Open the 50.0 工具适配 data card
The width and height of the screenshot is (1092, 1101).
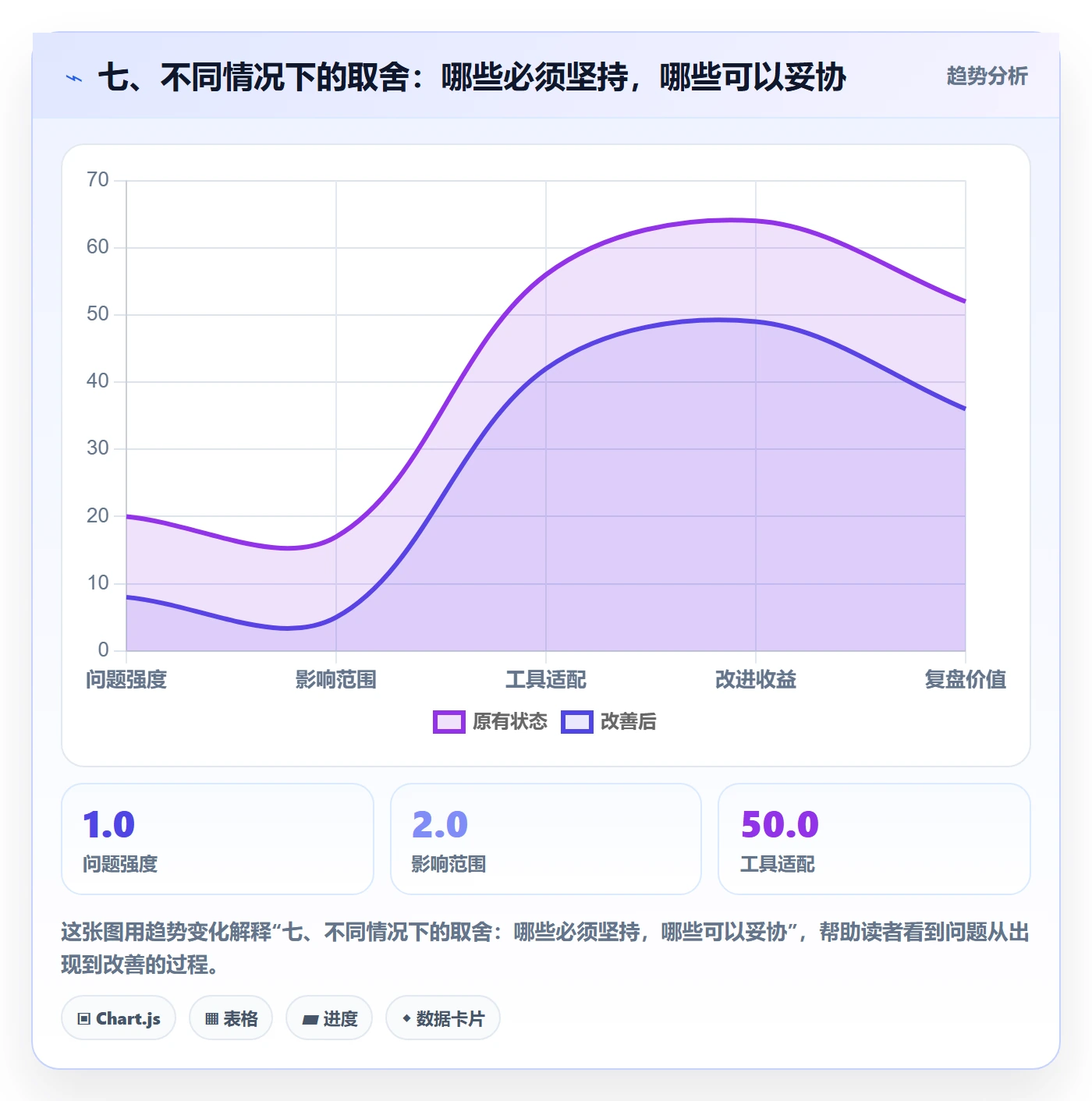(x=874, y=839)
